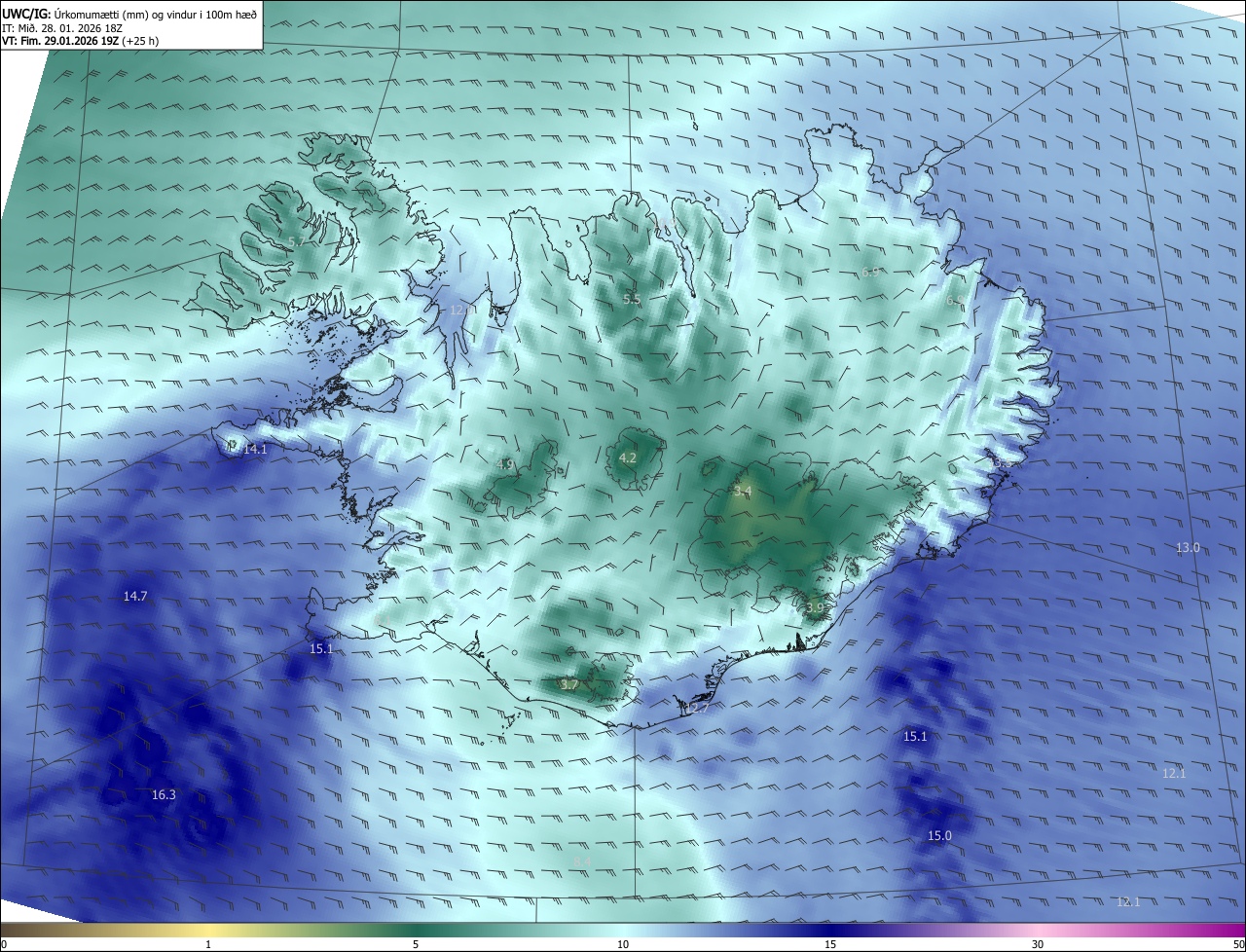Click the 5.5 value in north Iceland

point(632,299)
